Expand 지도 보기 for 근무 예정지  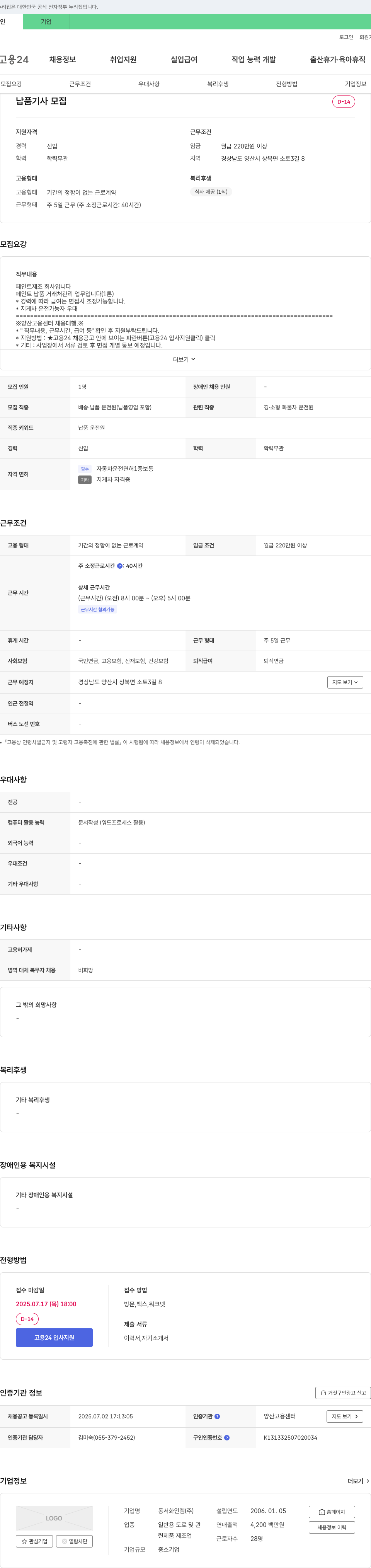(x=345, y=682)
